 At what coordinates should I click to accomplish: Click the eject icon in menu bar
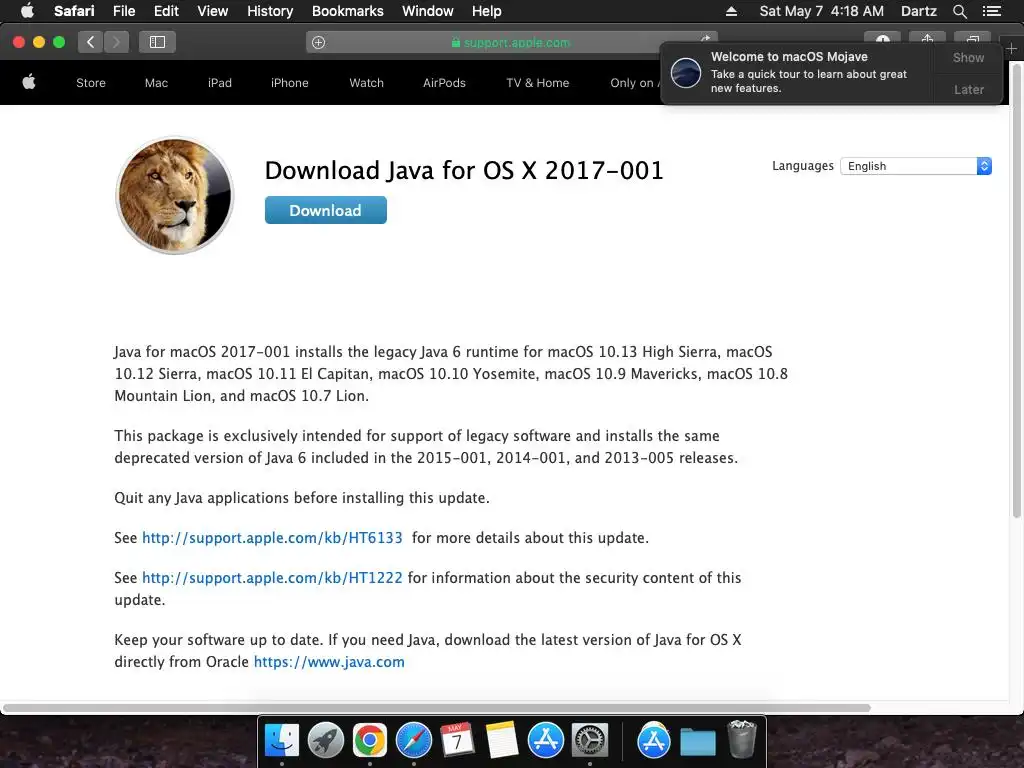(x=731, y=11)
